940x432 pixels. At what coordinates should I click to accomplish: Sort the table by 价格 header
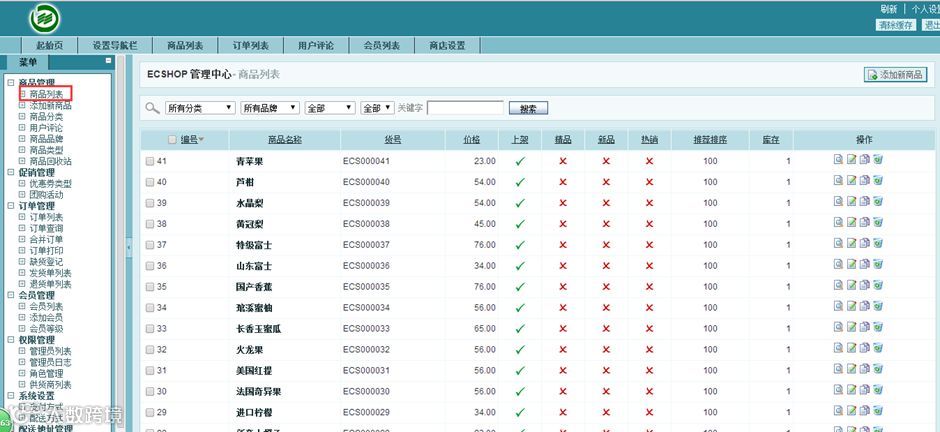point(472,140)
